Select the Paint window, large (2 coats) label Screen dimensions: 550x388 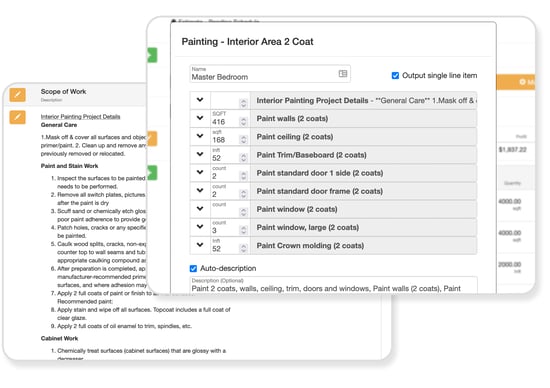point(308,227)
